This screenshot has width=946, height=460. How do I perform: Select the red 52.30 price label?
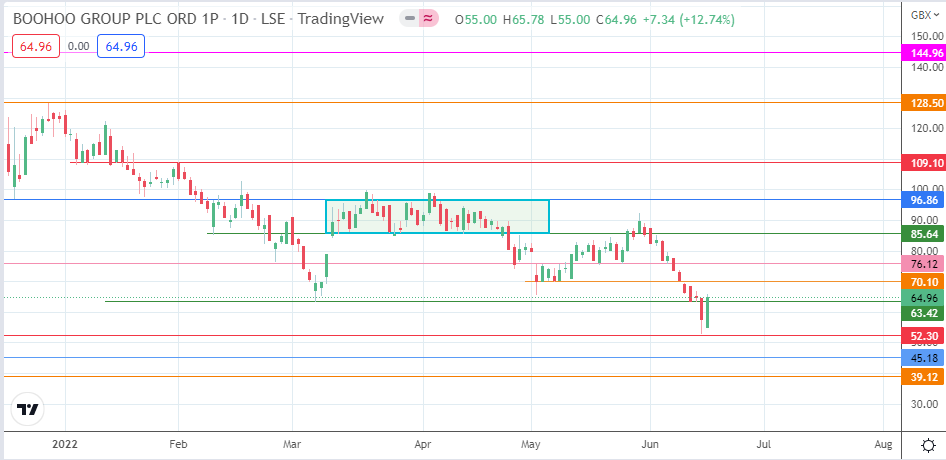923,335
